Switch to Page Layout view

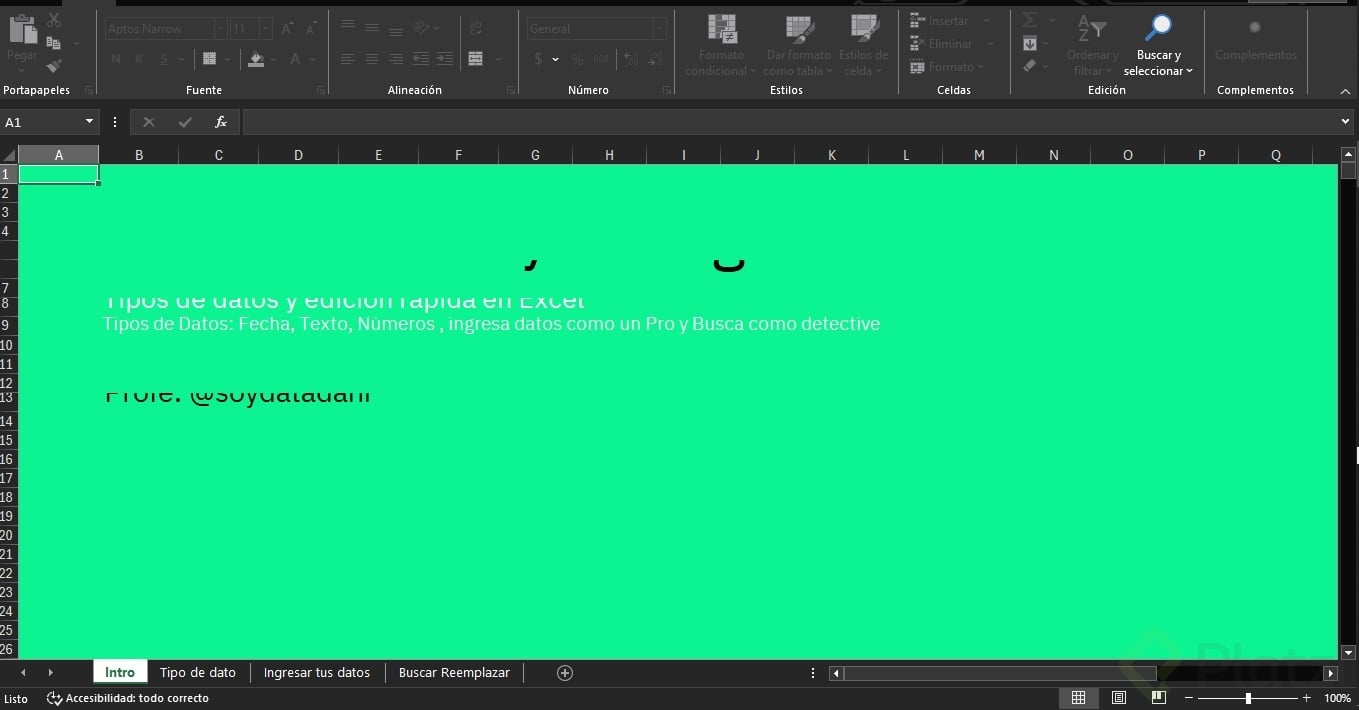[1119, 698]
